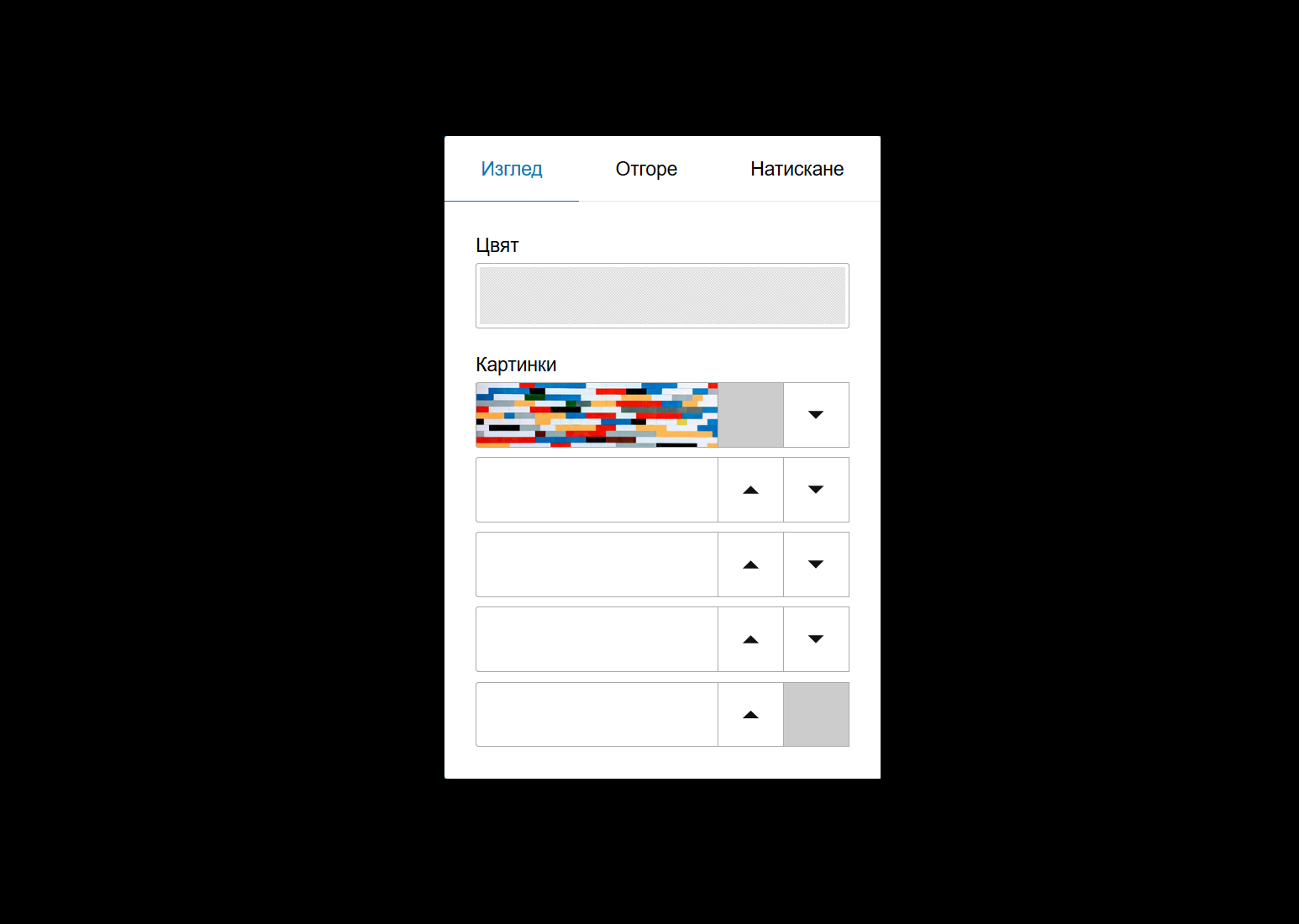Open the Отгоре tab
Viewport: 1299px width, 924px height.
click(646, 169)
